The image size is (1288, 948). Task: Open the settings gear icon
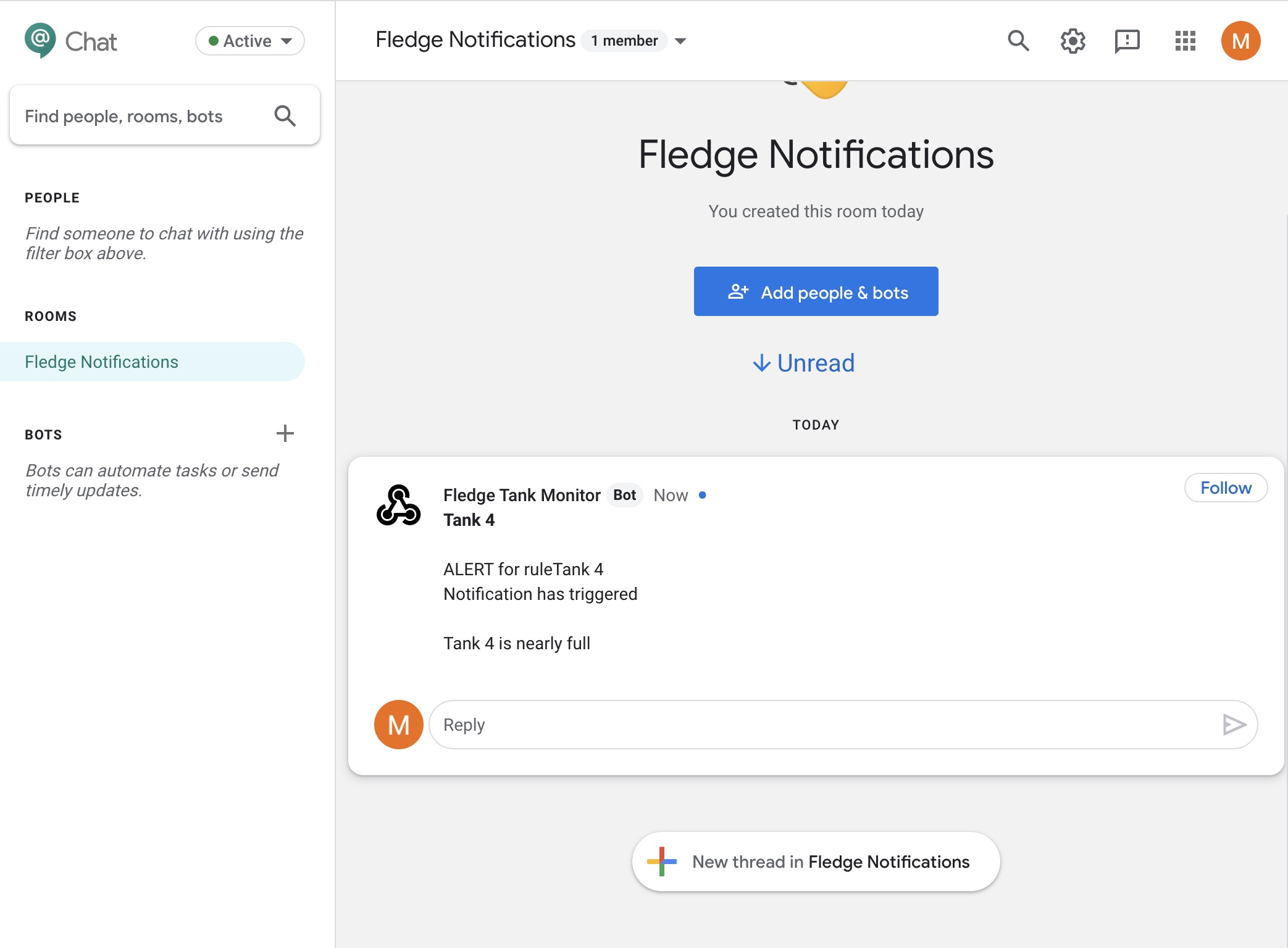[1073, 41]
